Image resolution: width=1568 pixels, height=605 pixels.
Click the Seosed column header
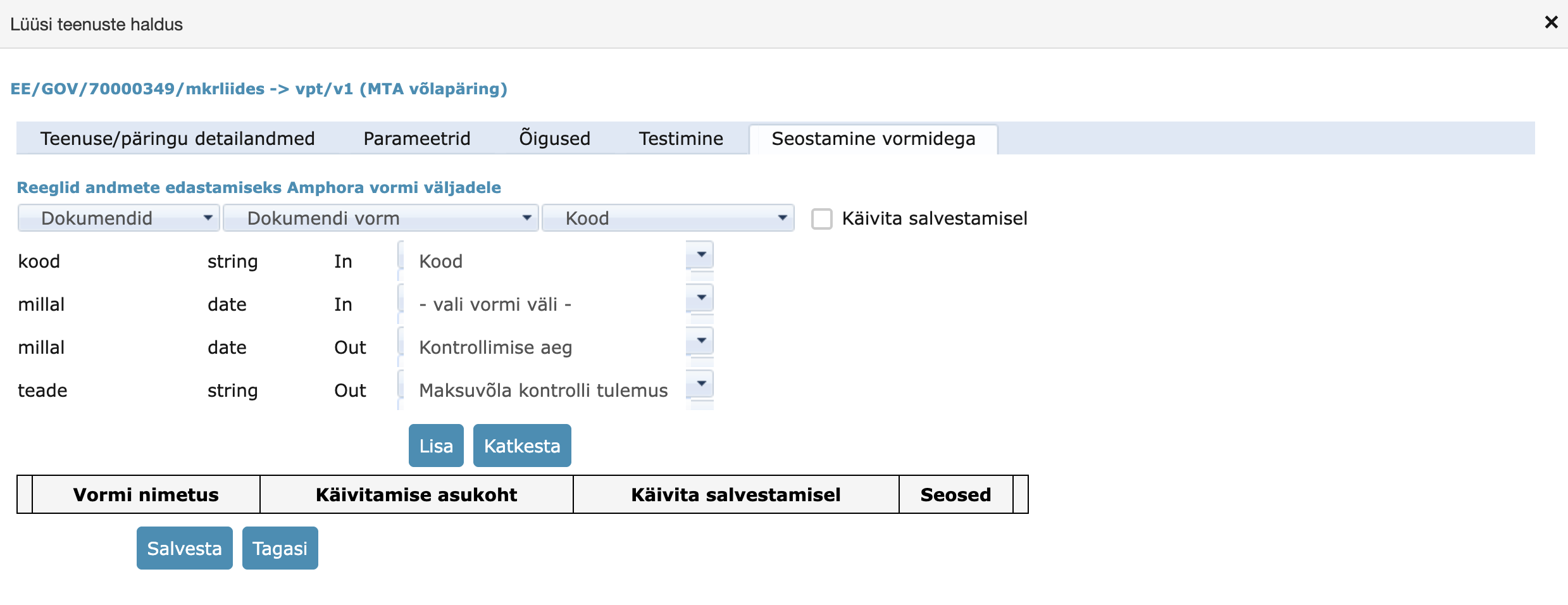(955, 494)
